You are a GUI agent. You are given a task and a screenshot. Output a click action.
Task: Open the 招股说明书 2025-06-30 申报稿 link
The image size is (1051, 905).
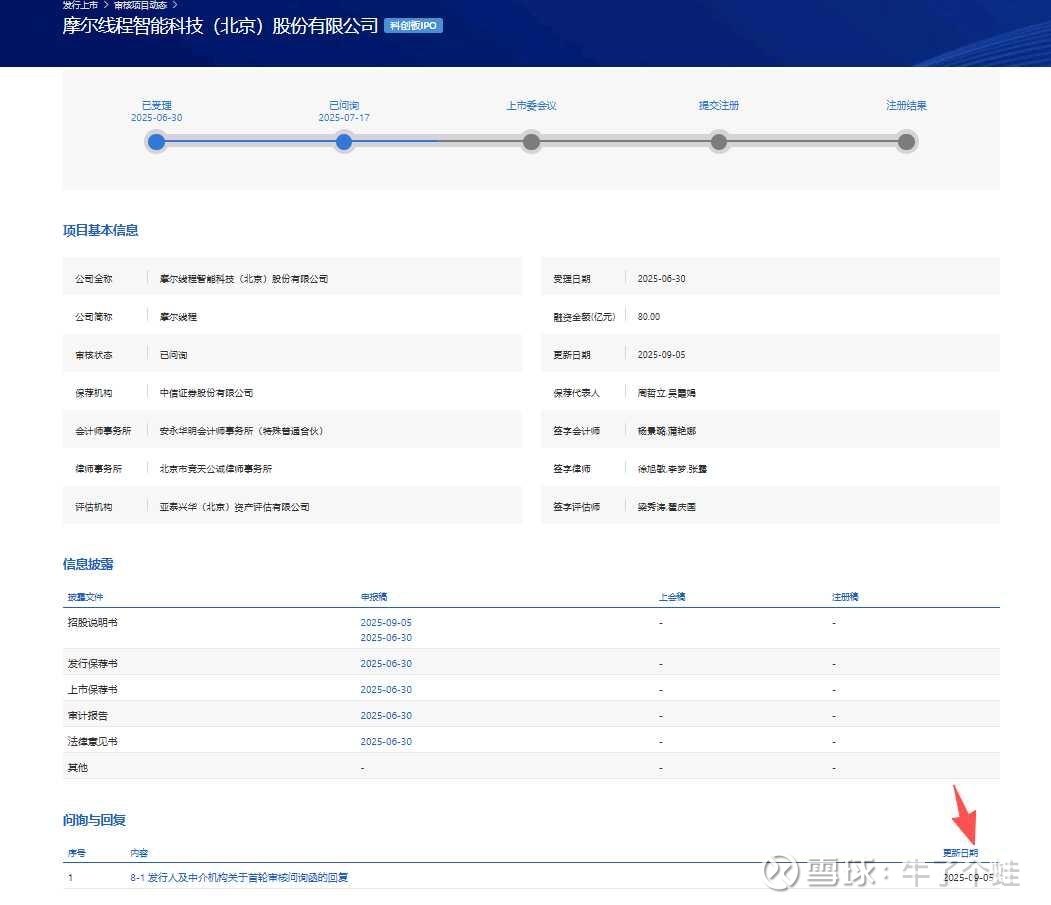(x=386, y=638)
